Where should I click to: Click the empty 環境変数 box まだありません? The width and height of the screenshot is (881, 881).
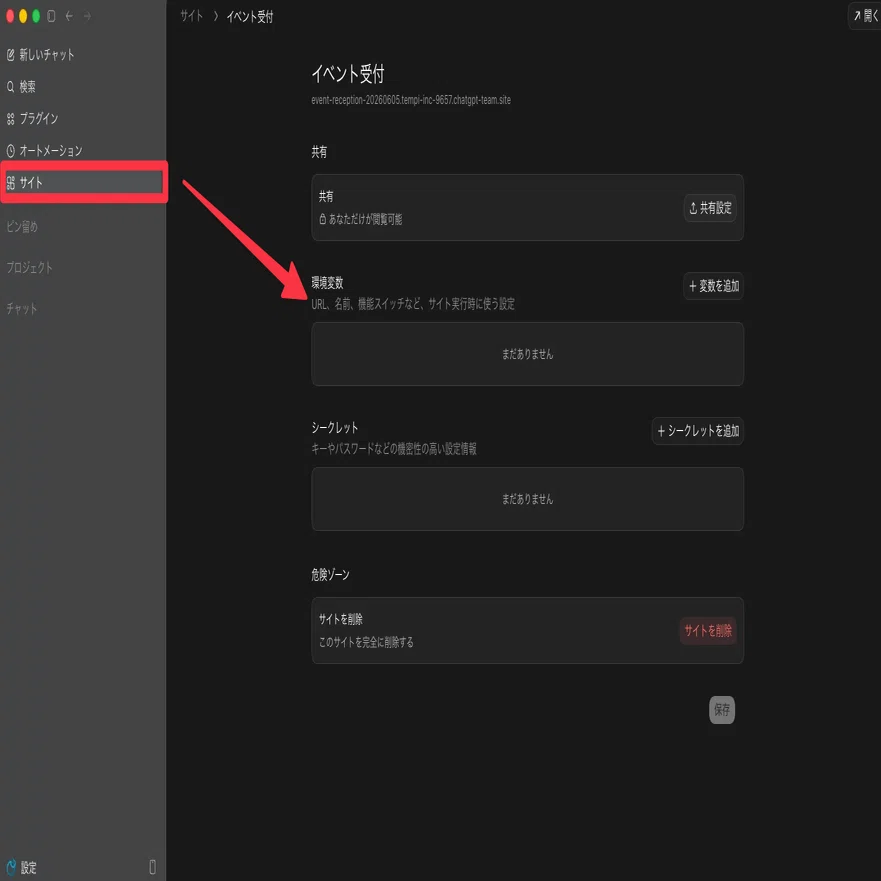point(528,354)
